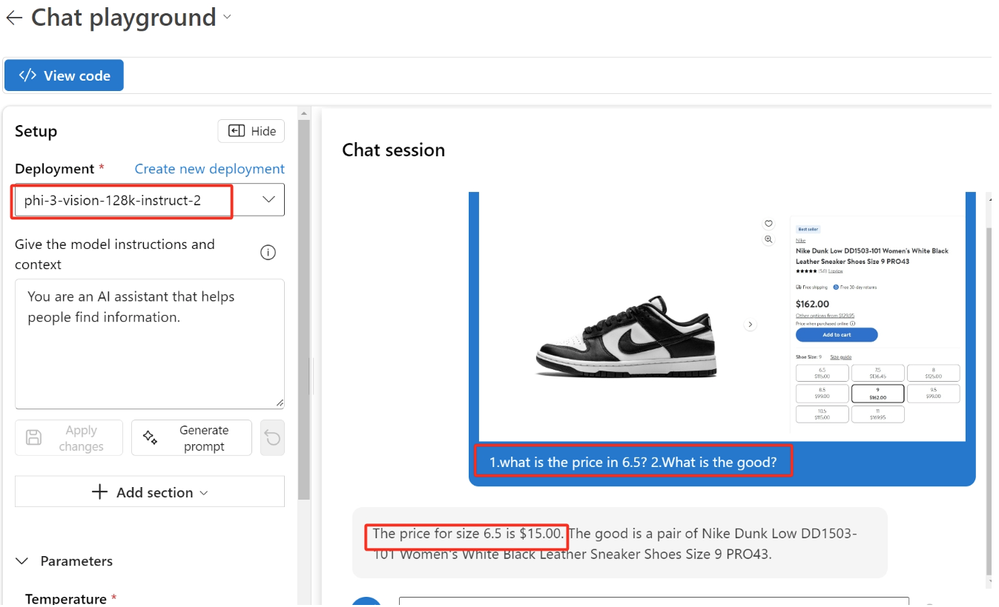Go back using the left arrow icon
Screen dimensions: 999x607
(x=14, y=18)
